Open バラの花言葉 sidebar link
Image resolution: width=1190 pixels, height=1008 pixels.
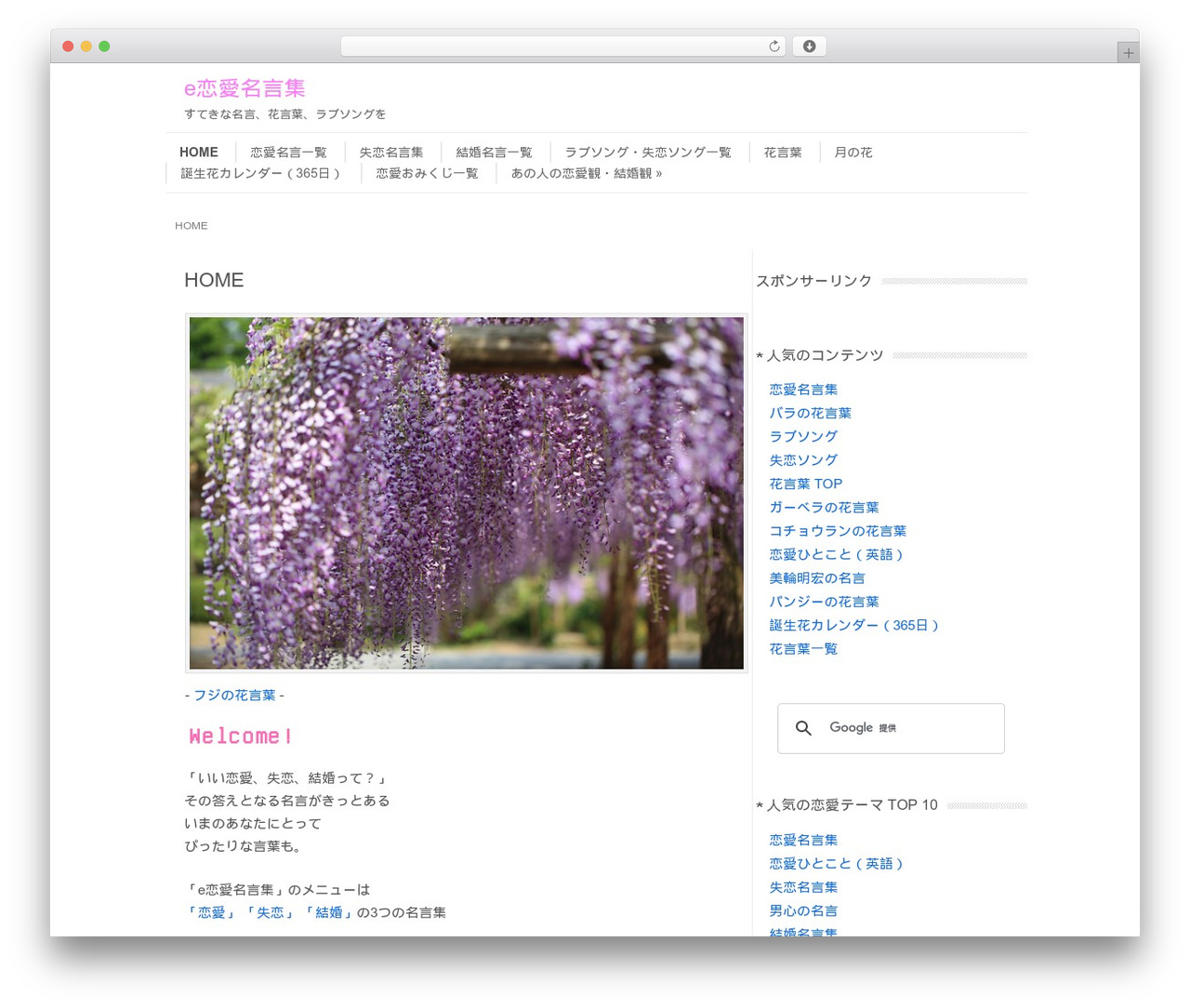point(811,413)
